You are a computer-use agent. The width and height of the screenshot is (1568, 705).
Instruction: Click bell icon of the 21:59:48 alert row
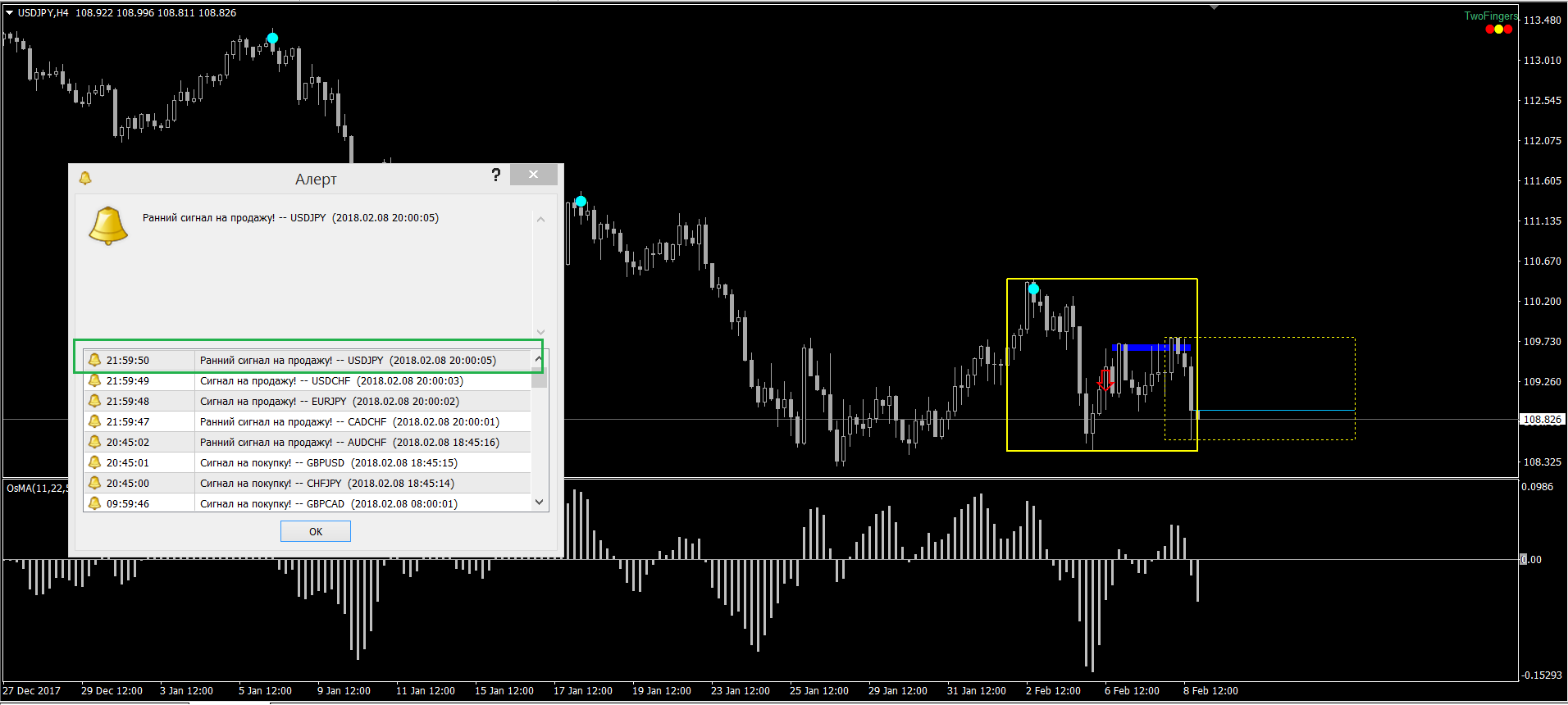click(94, 401)
